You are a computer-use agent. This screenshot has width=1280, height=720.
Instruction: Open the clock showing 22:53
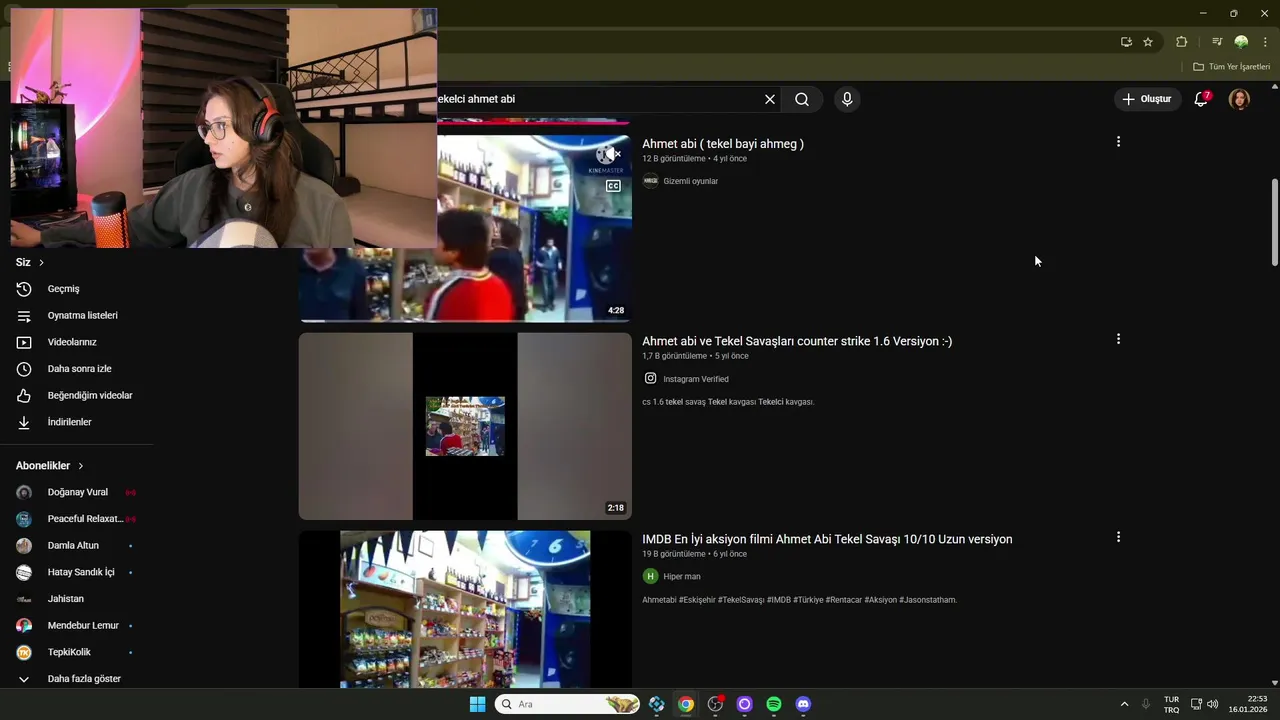click(x=1248, y=704)
